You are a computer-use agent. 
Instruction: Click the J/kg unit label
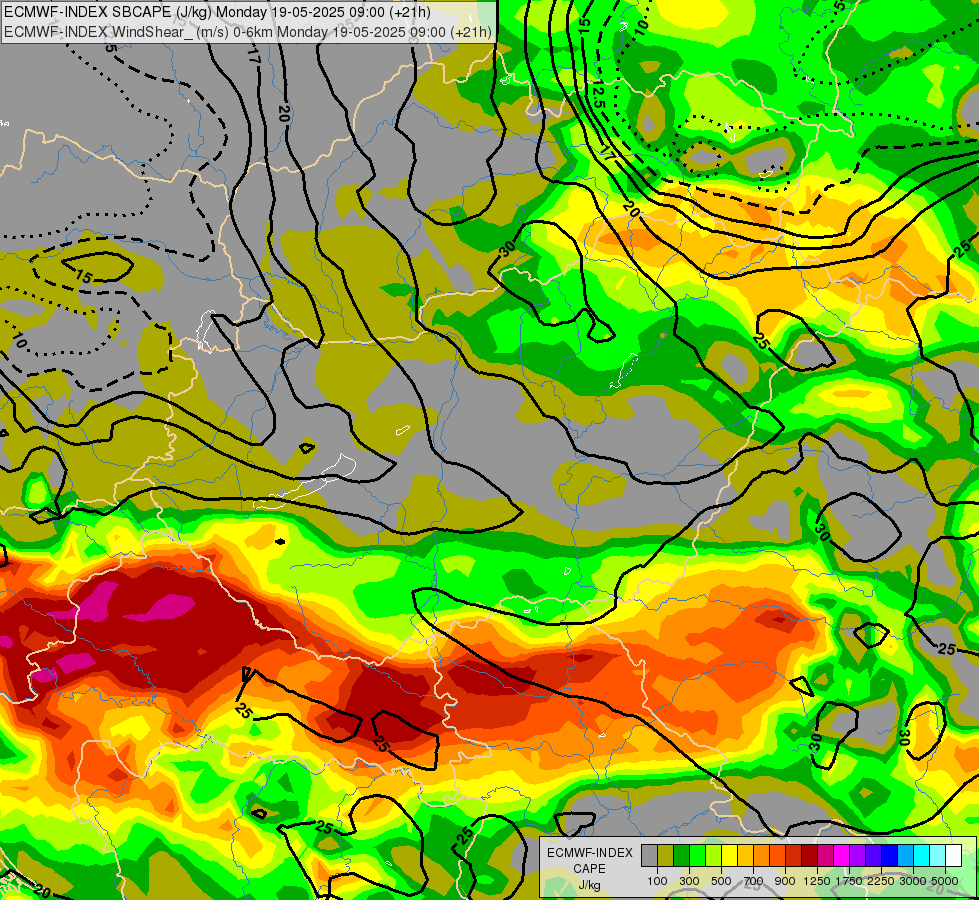coord(589,885)
